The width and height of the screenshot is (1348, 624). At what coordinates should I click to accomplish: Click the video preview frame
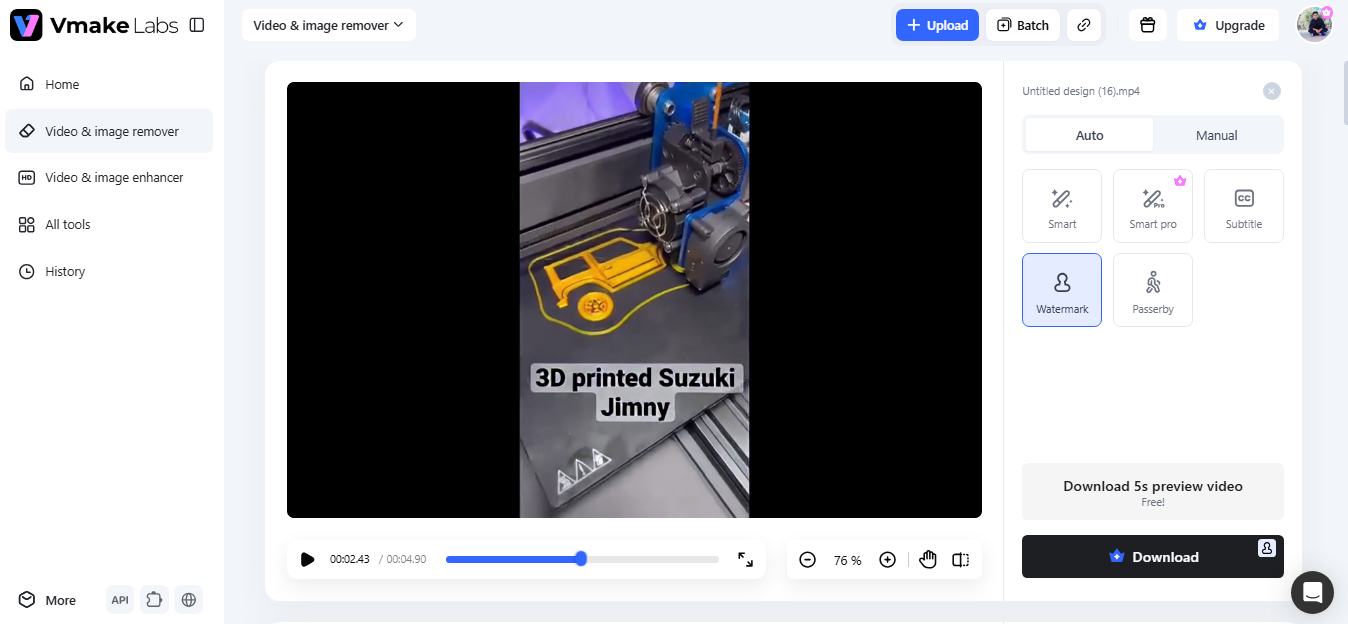click(634, 300)
